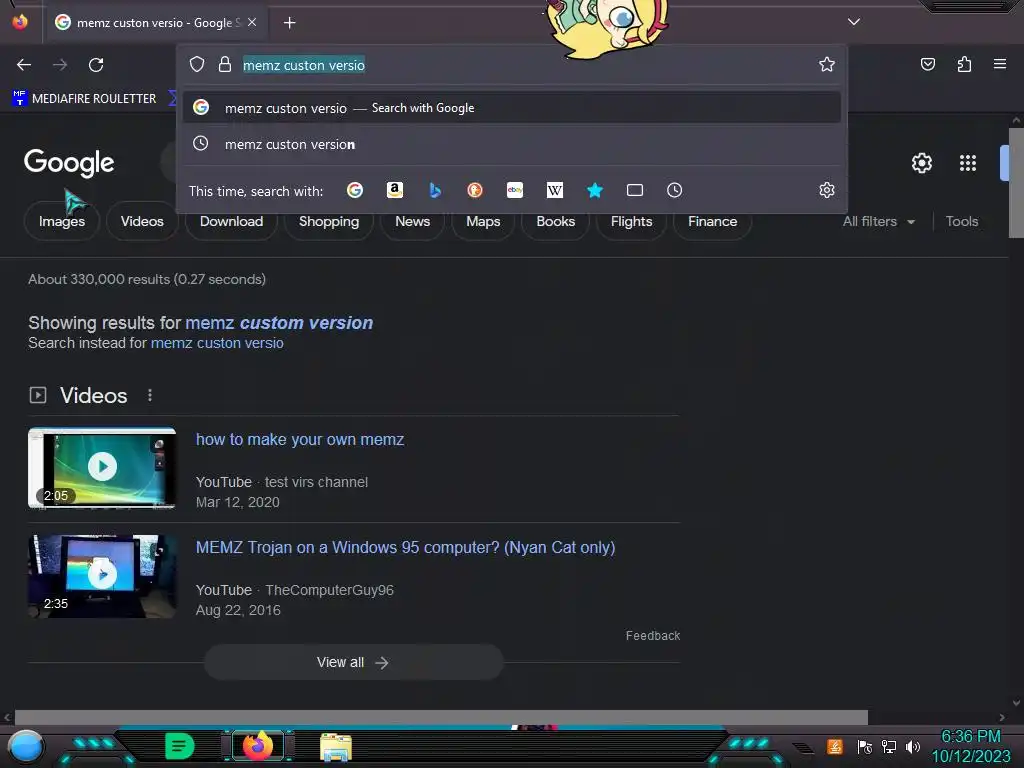Search this time in open Tabs
The height and width of the screenshot is (768, 1024).
point(635,190)
